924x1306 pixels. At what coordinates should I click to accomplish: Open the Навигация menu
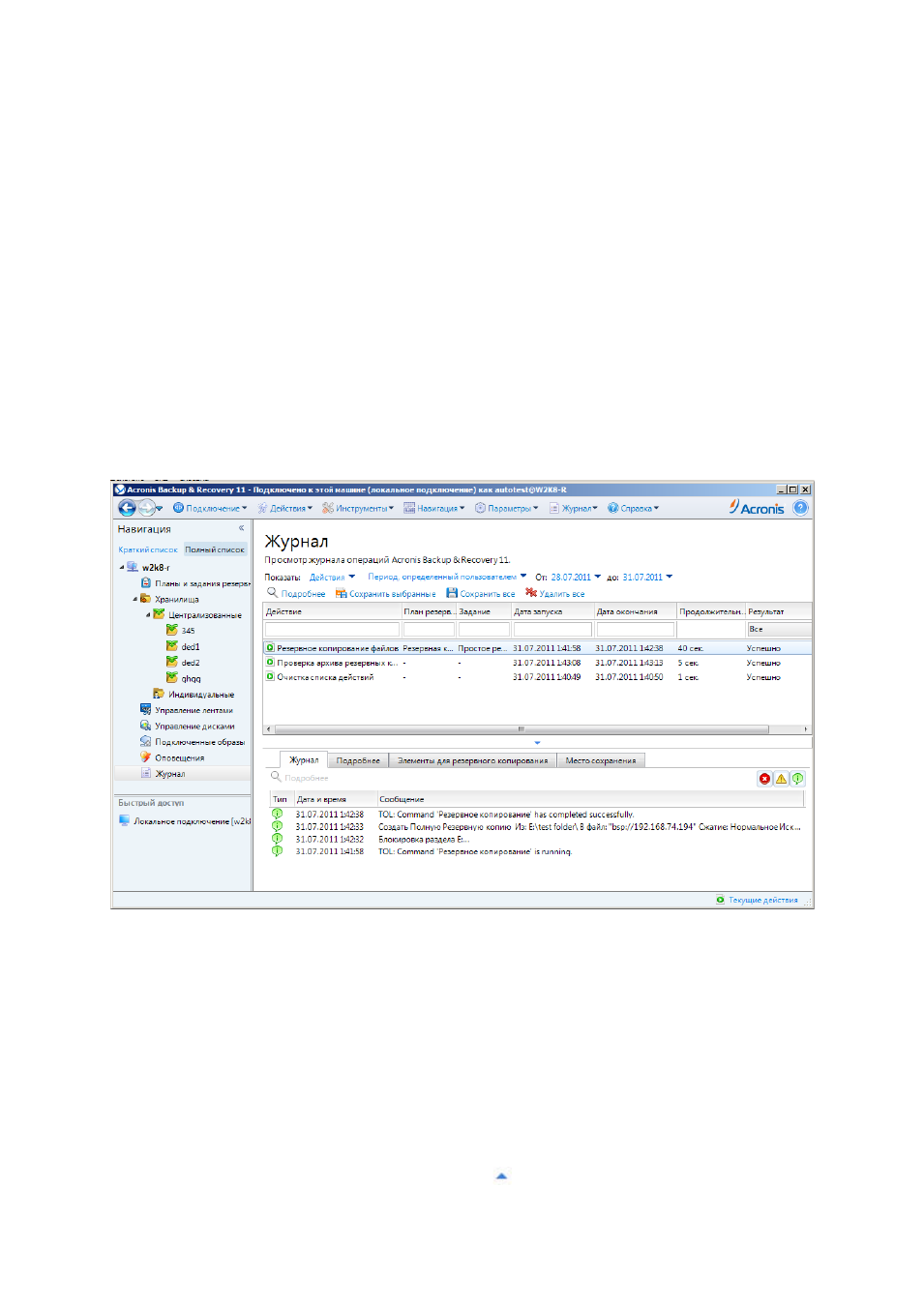(x=434, y=508)
